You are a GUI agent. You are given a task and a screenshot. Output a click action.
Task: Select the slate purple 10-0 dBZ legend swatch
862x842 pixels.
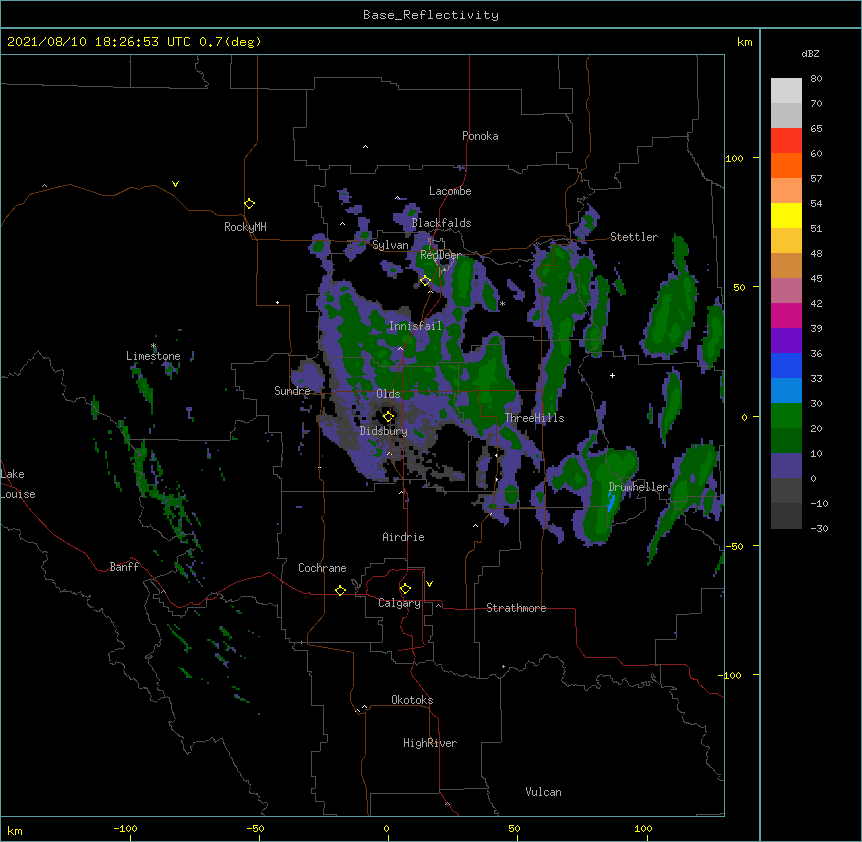pos(786,466)
